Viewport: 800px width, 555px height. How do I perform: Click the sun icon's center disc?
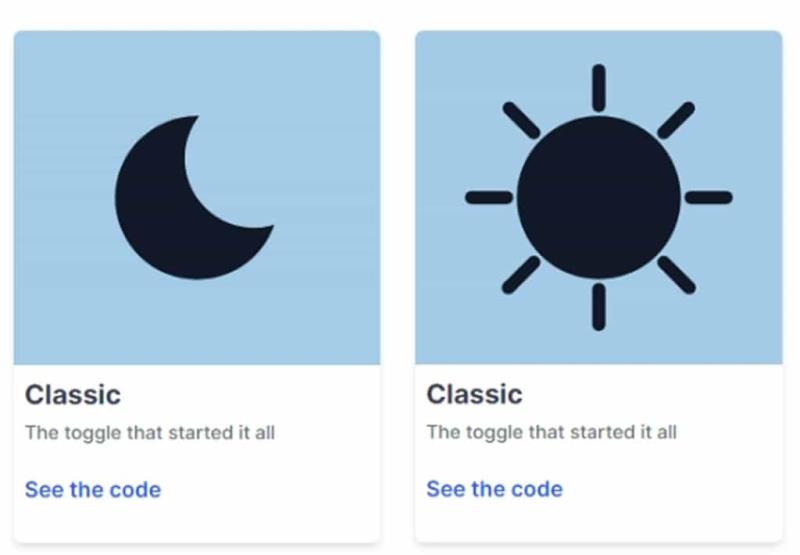point(598,197)
